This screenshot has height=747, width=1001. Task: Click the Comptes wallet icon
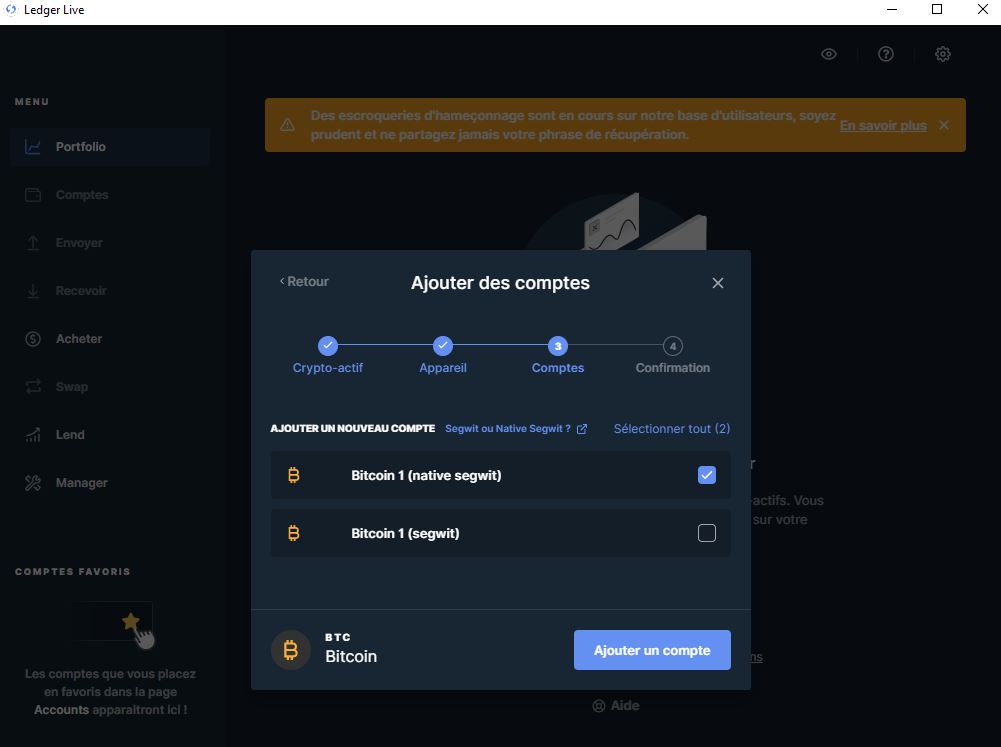[33, 195]
